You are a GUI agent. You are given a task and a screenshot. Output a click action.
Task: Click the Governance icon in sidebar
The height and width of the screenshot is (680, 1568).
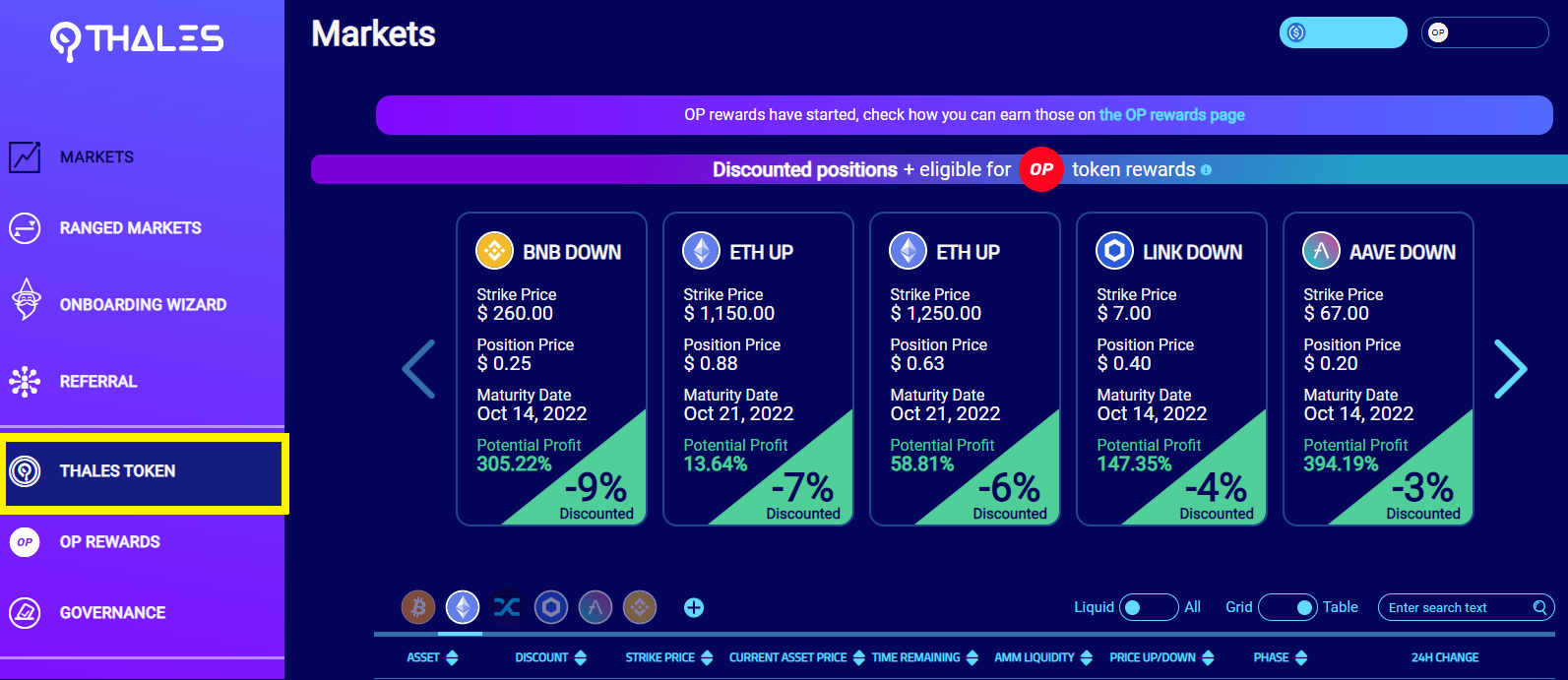point(25,613)
